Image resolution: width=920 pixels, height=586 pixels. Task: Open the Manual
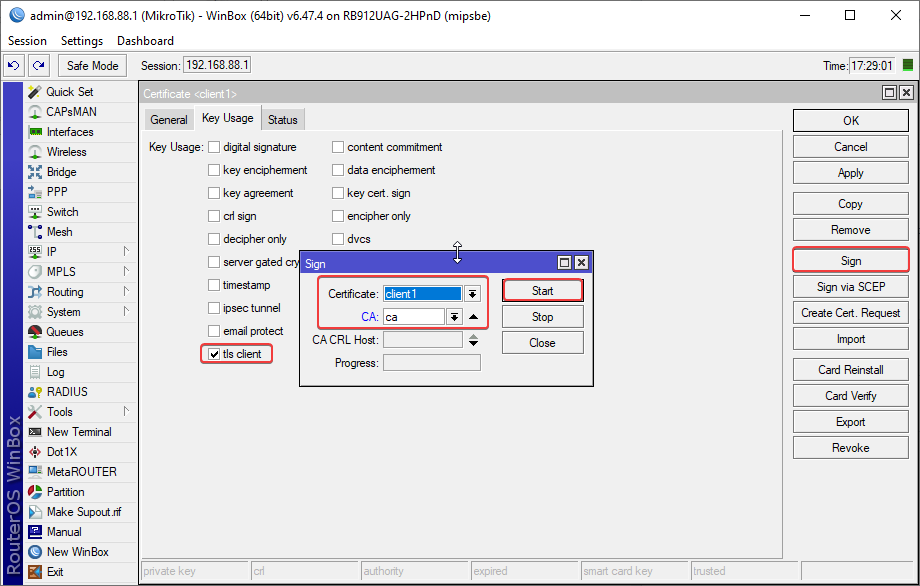point(64,531)
